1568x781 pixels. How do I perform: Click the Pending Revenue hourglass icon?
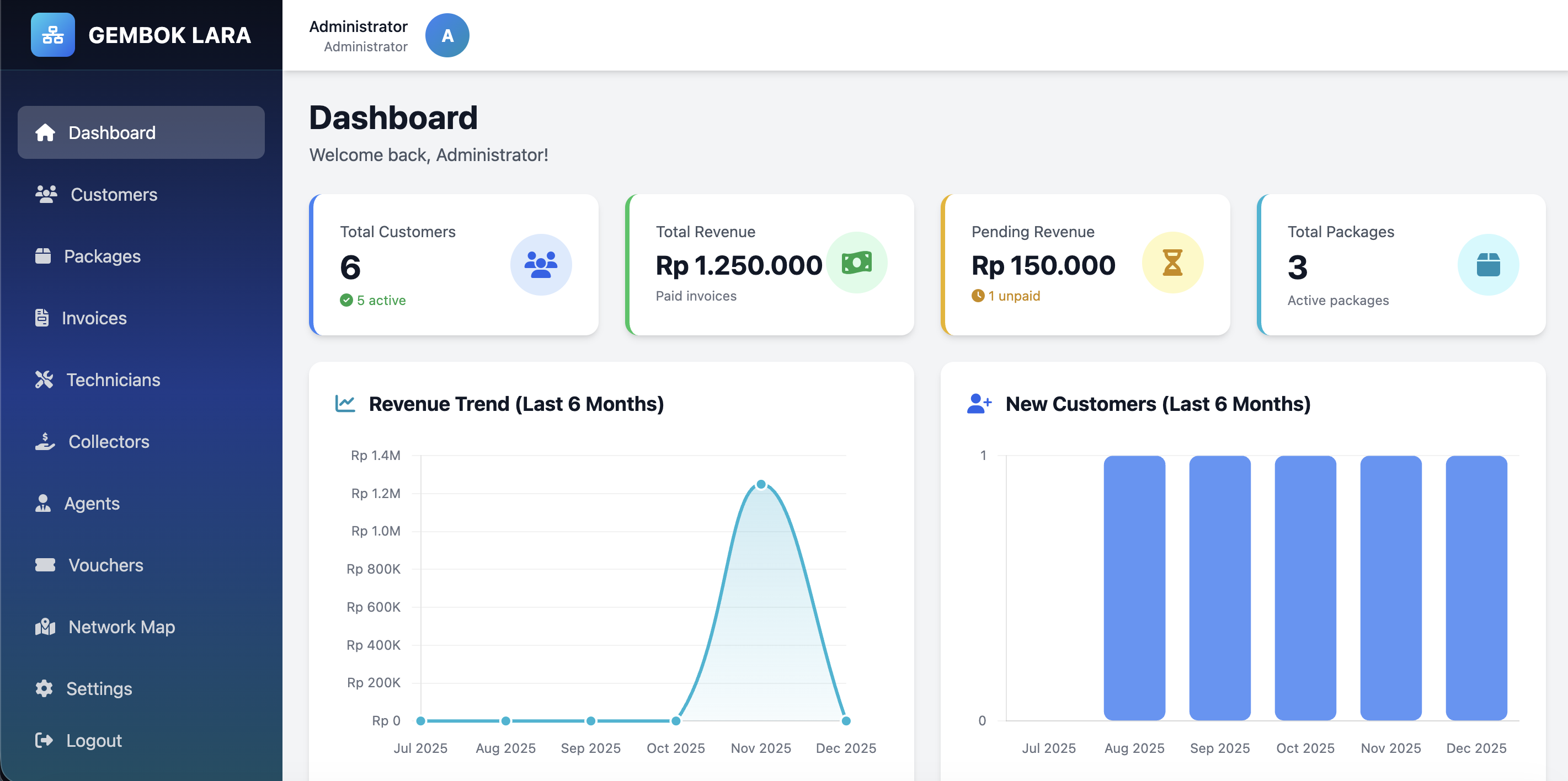(x=1172, y=263)
